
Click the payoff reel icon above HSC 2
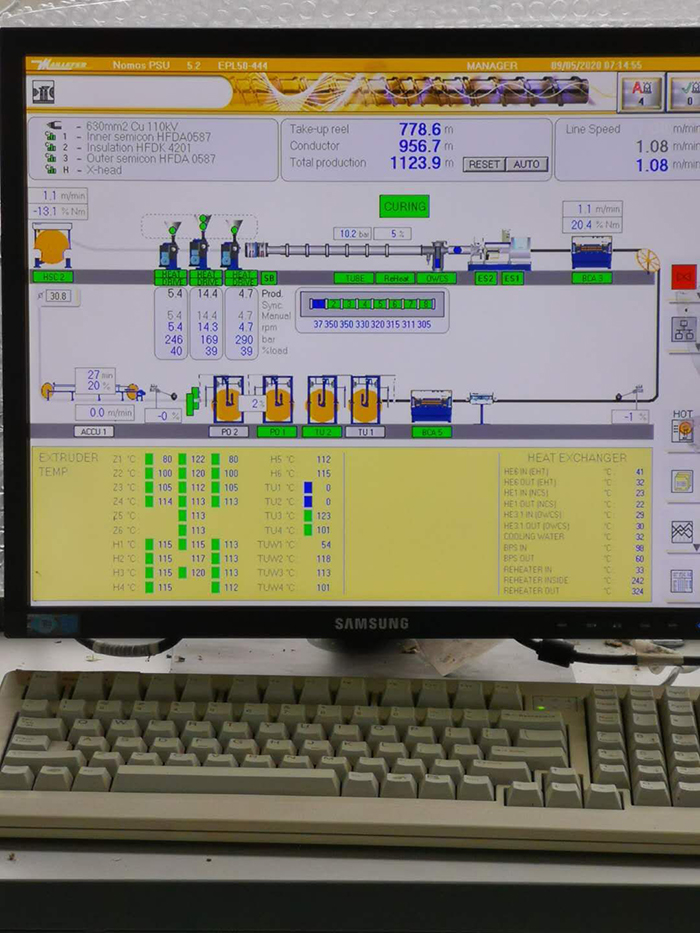52,246
